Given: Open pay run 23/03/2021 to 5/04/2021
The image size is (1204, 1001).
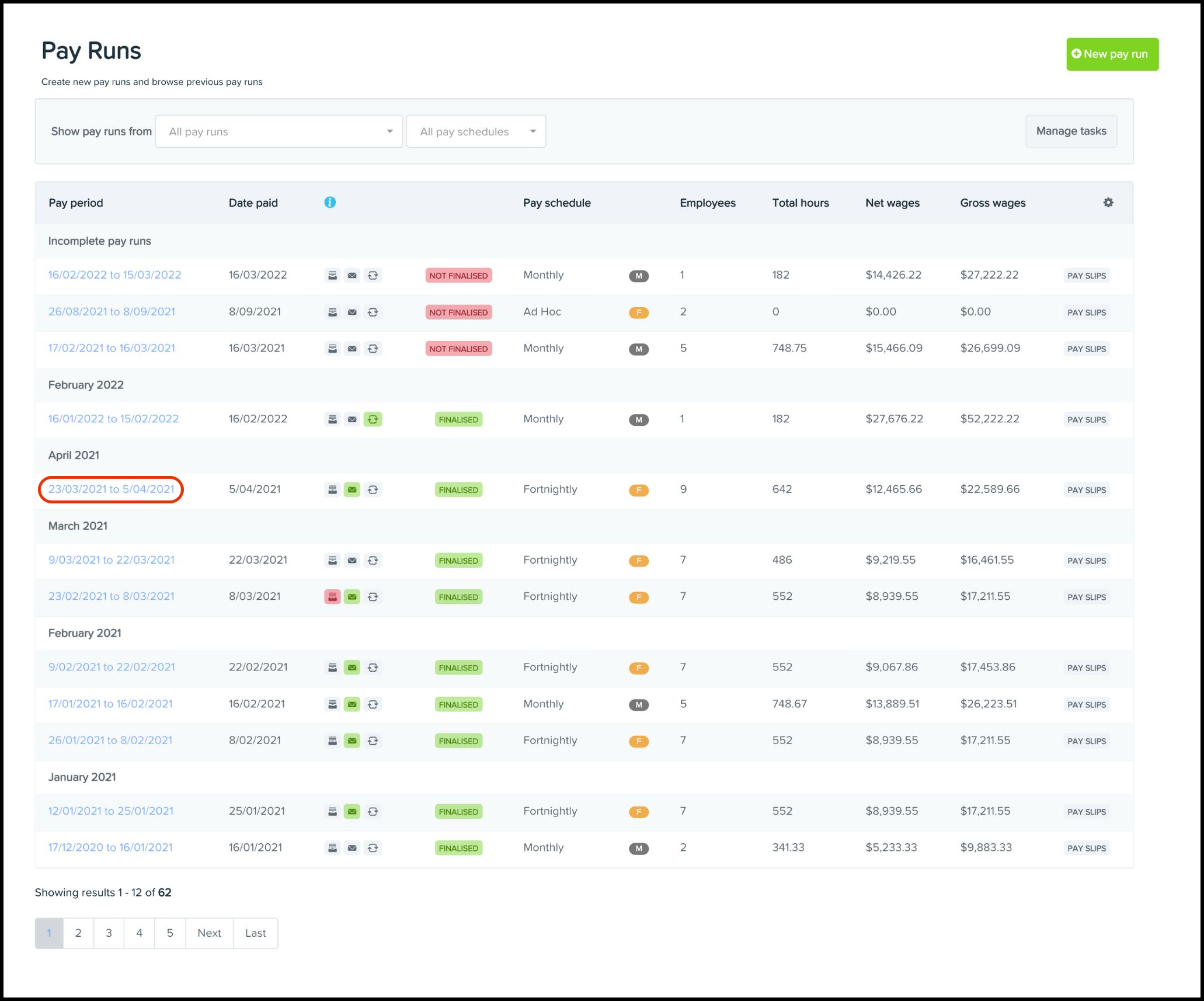Looking at the screenshot, I should click(x=111, y=489).
